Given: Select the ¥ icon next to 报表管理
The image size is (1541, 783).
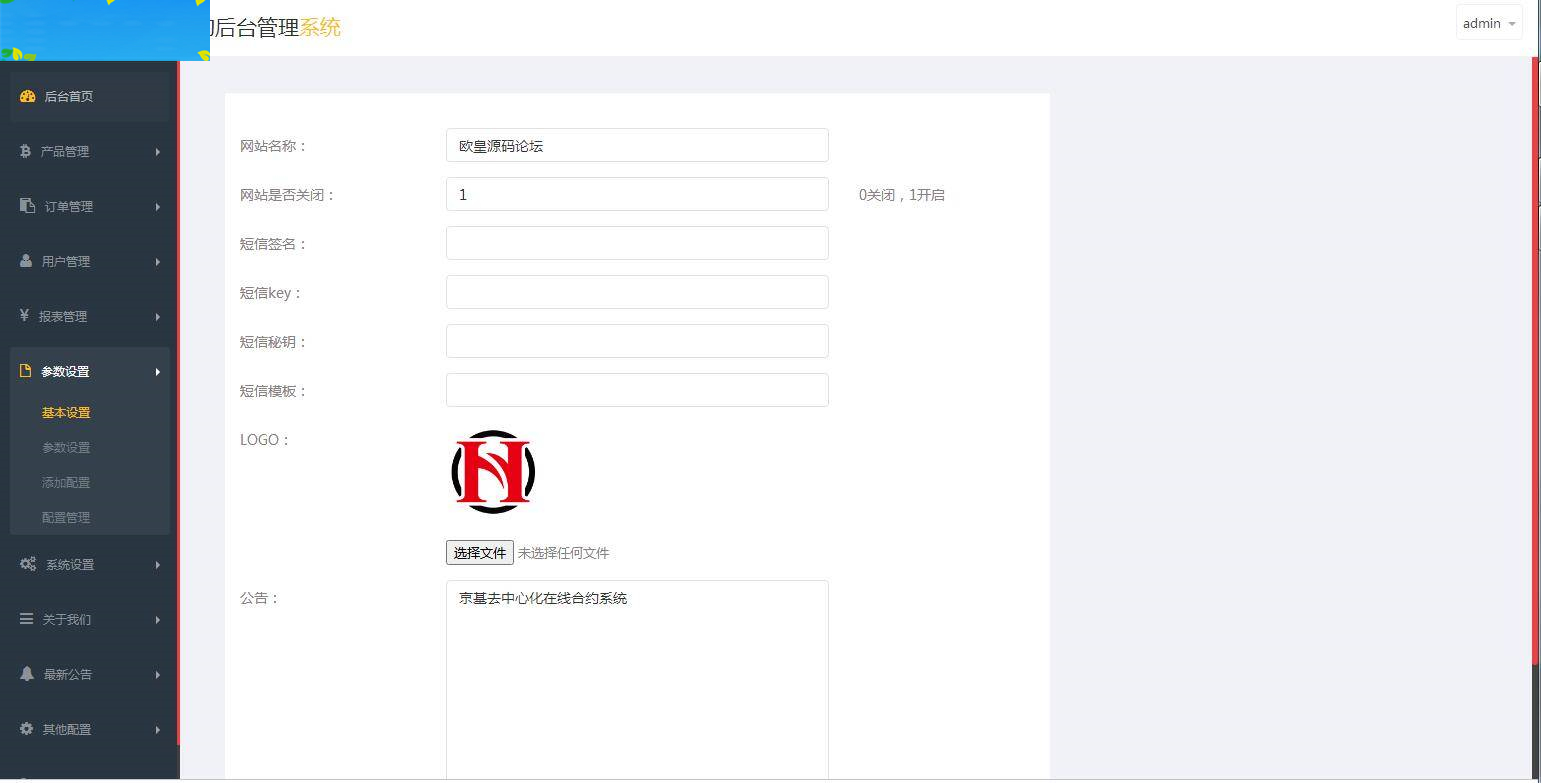Looking at the screenshot, I should tap(26, 316).
